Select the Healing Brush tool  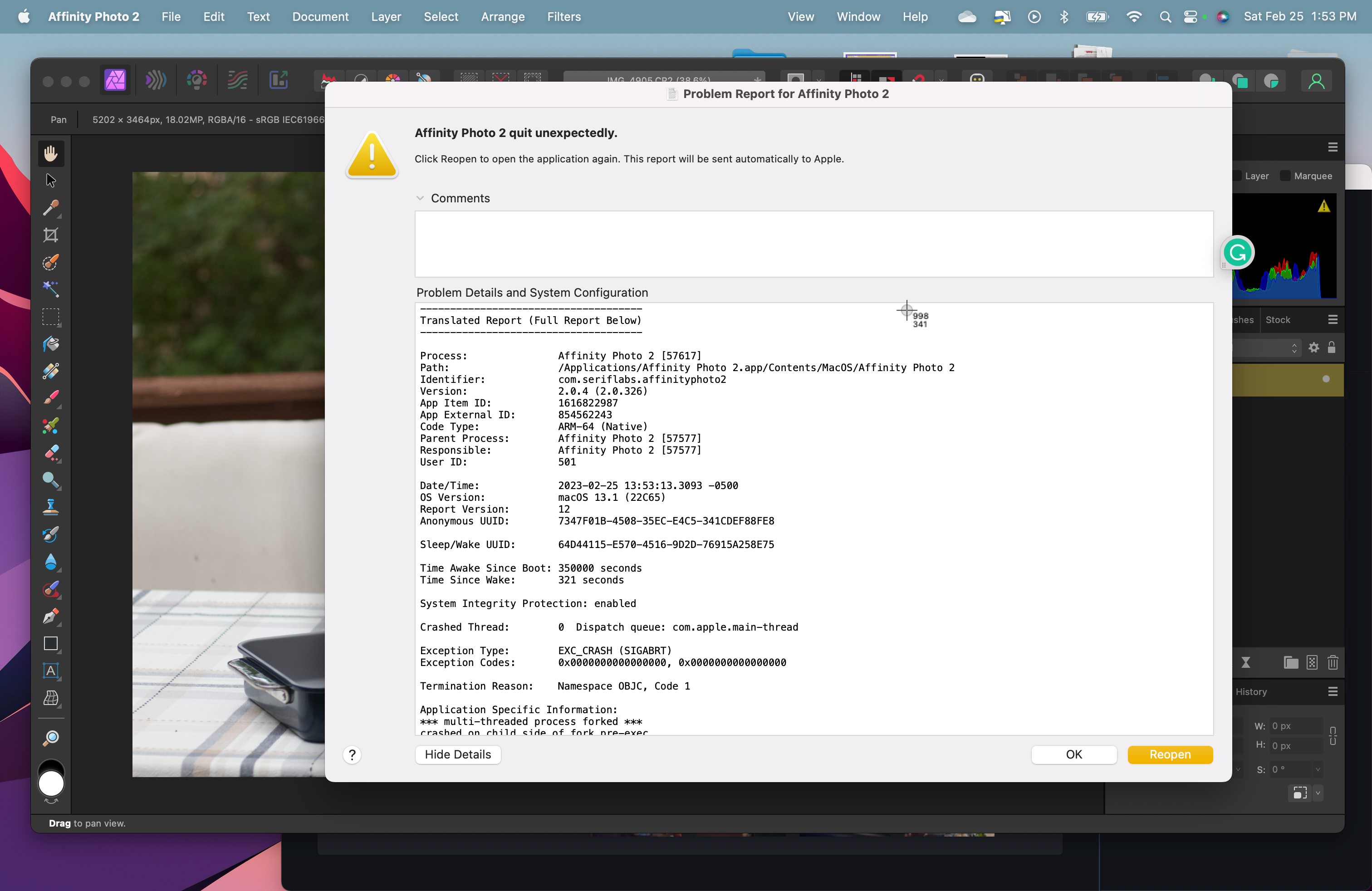51,589
